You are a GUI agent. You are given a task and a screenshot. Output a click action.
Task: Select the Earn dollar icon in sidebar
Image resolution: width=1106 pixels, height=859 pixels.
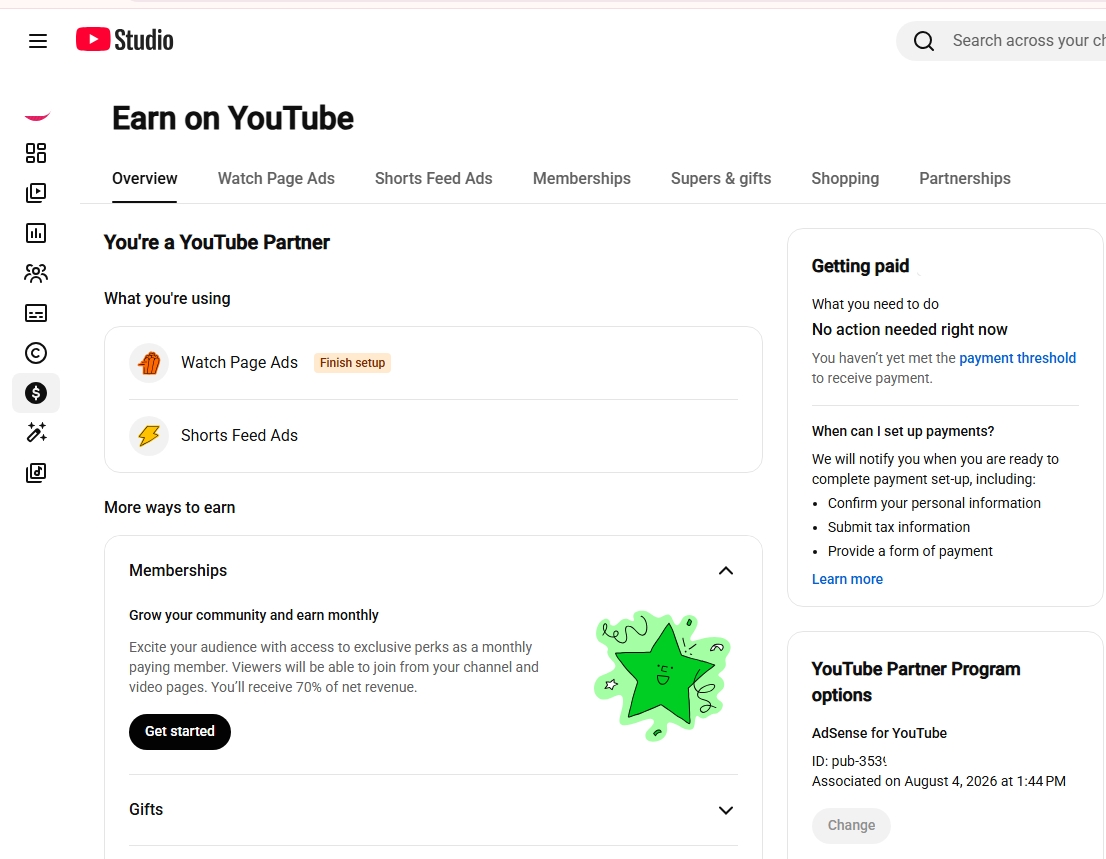(x=36, y=393)
